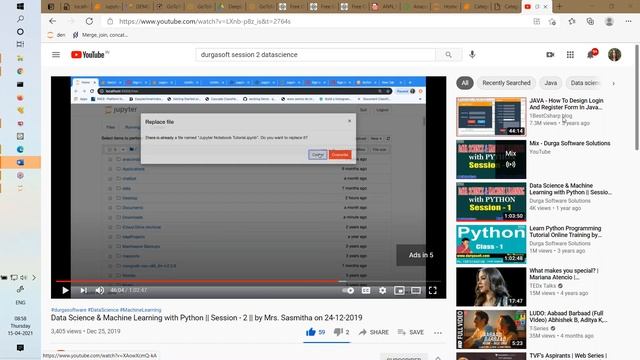Open browser settings and more ellipsis
The image size is (640, 360).
pos(629,21)
